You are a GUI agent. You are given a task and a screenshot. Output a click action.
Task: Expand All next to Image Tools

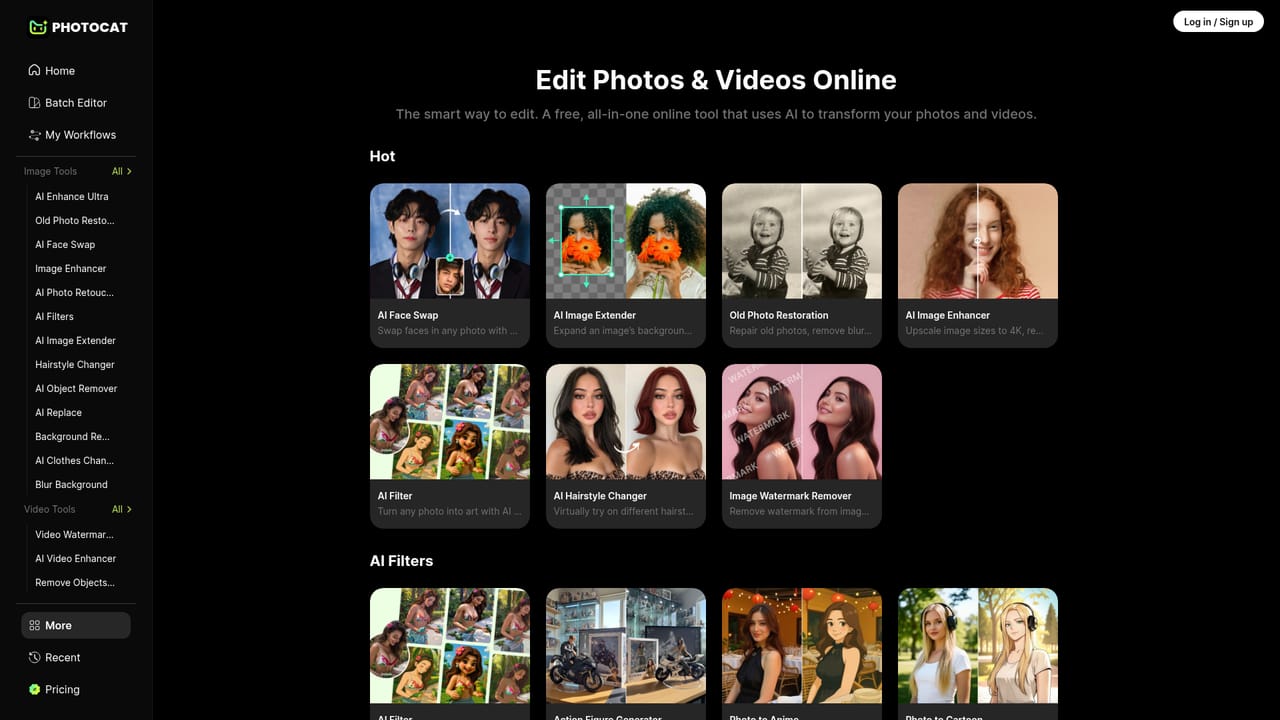(121, 171)
